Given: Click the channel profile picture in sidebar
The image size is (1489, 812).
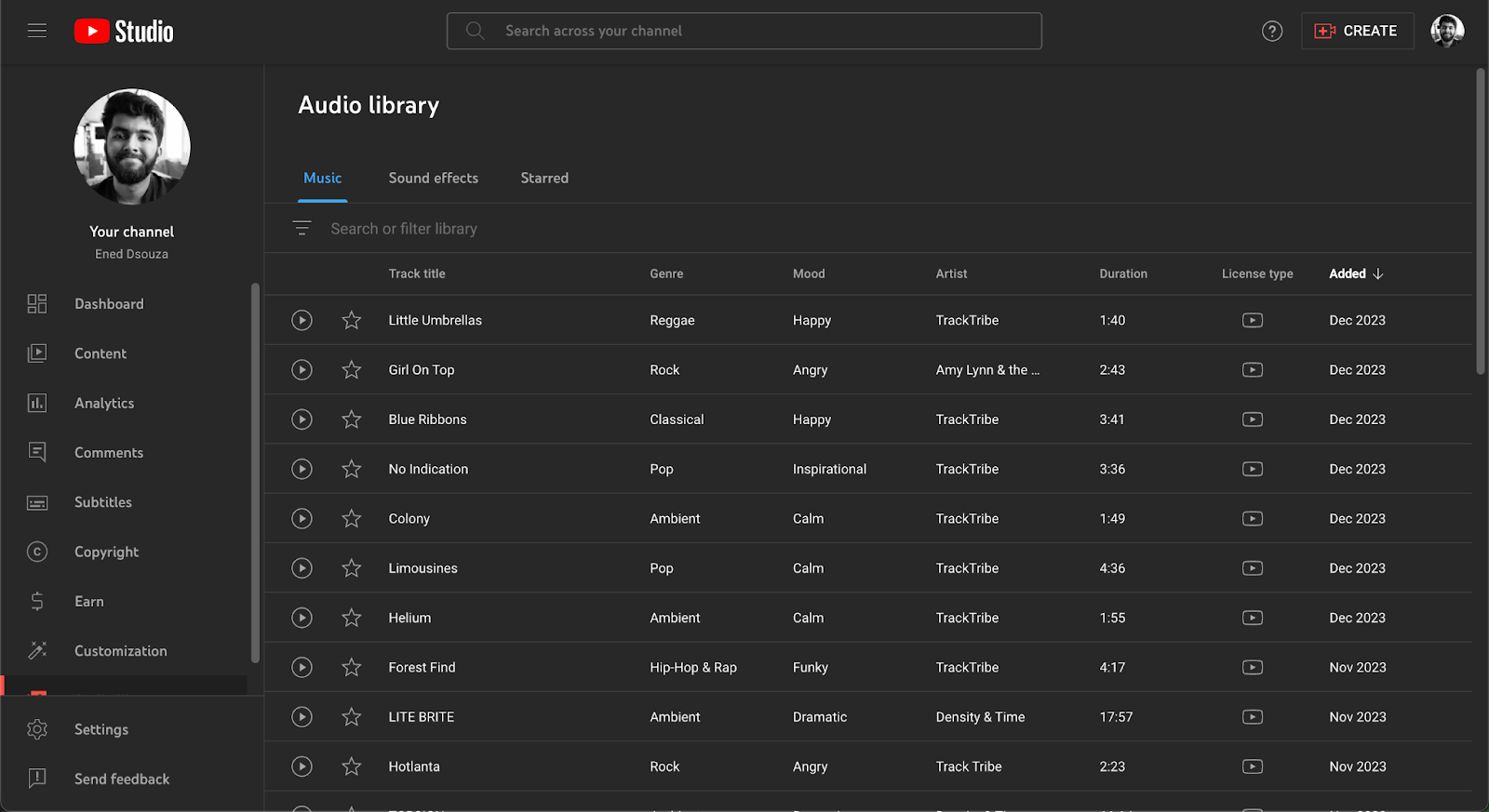Looking at the screenshot, I should (132, 147).
